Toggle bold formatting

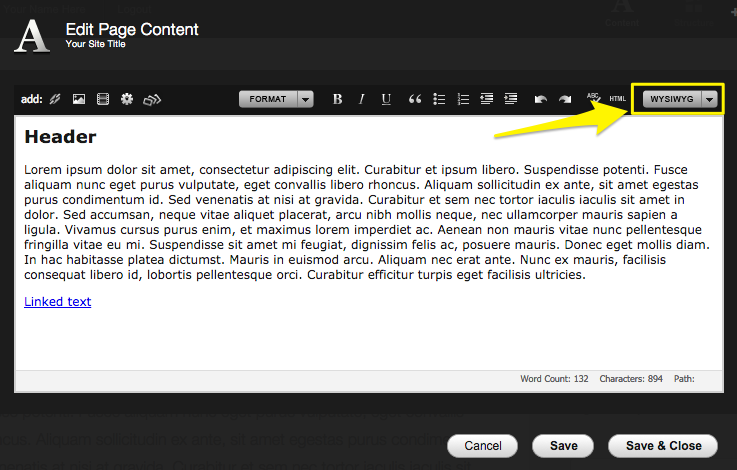(337, 99)
